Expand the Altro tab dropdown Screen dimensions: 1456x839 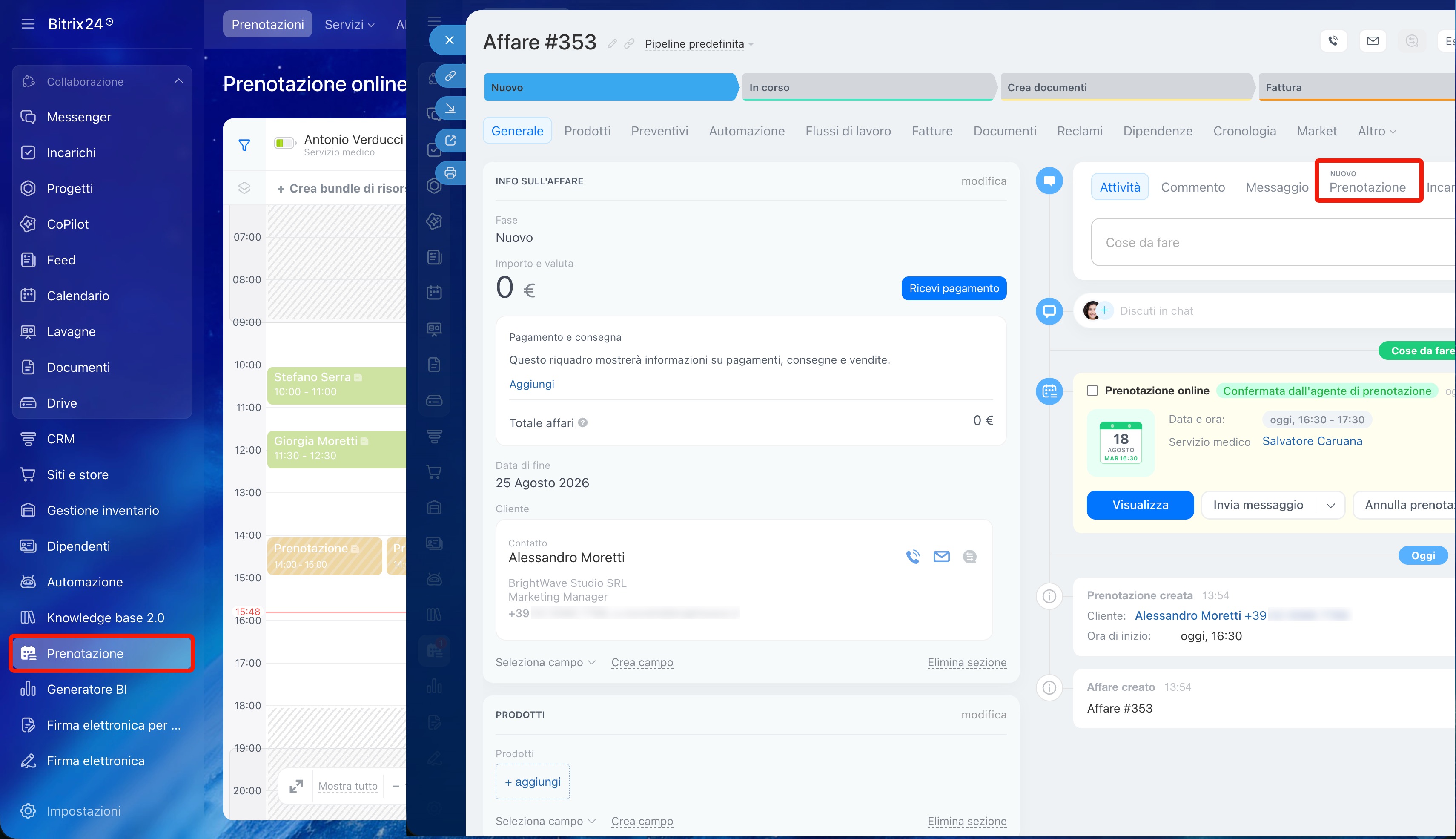(1376, 131)
